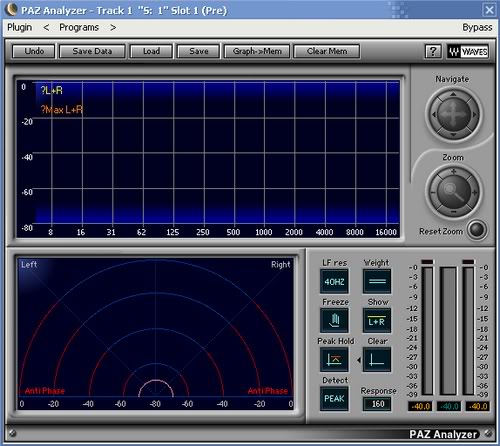Click the Clear peak button

pyautogui.click(x=377, y=360)
